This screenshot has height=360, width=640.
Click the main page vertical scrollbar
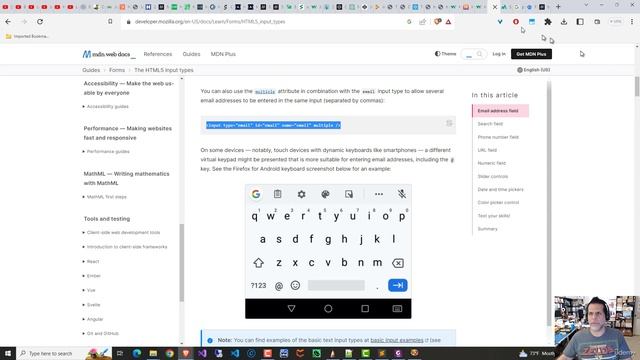(x=637, y=86)
